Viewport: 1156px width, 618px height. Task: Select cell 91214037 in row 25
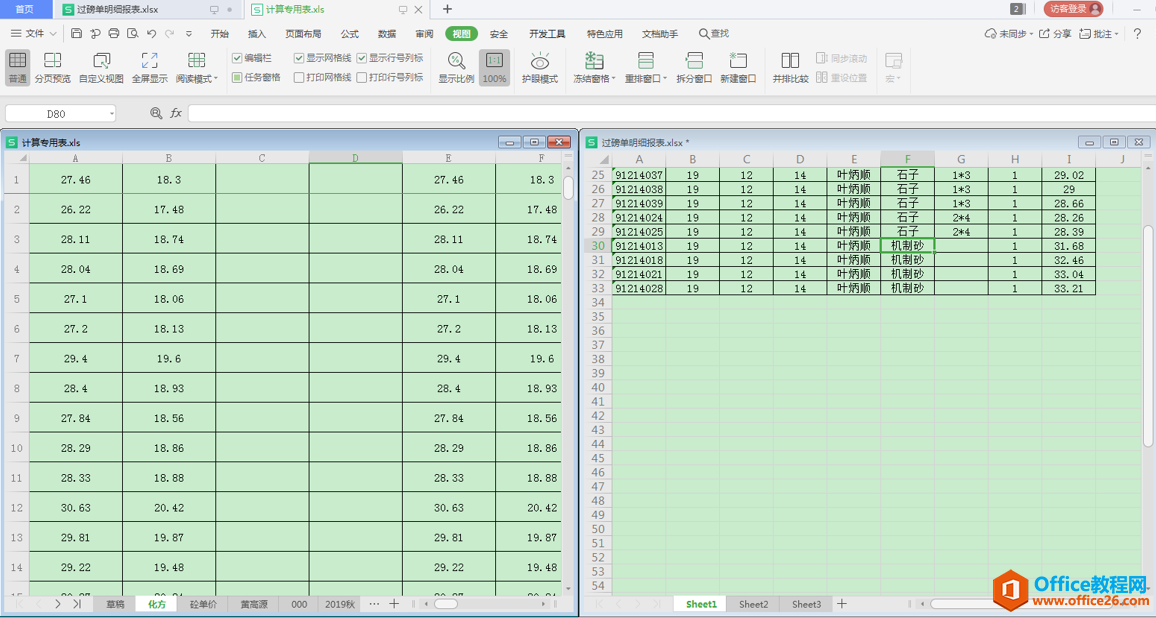tap(638, 175)
